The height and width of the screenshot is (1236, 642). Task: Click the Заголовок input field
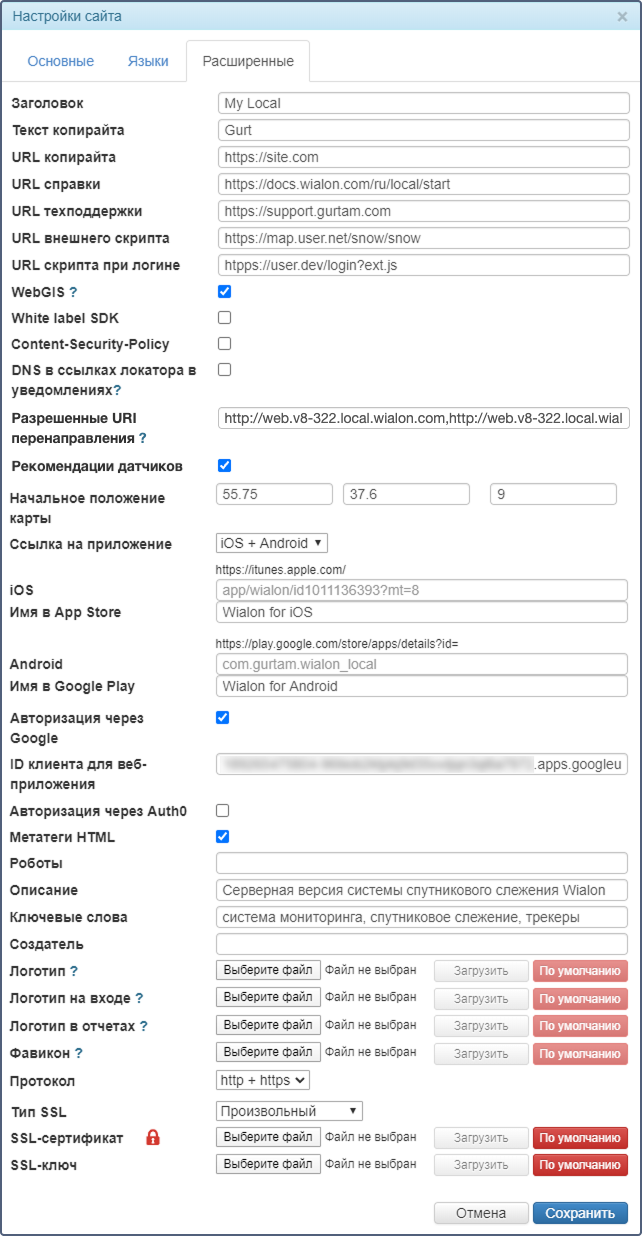tap(423, 103)
